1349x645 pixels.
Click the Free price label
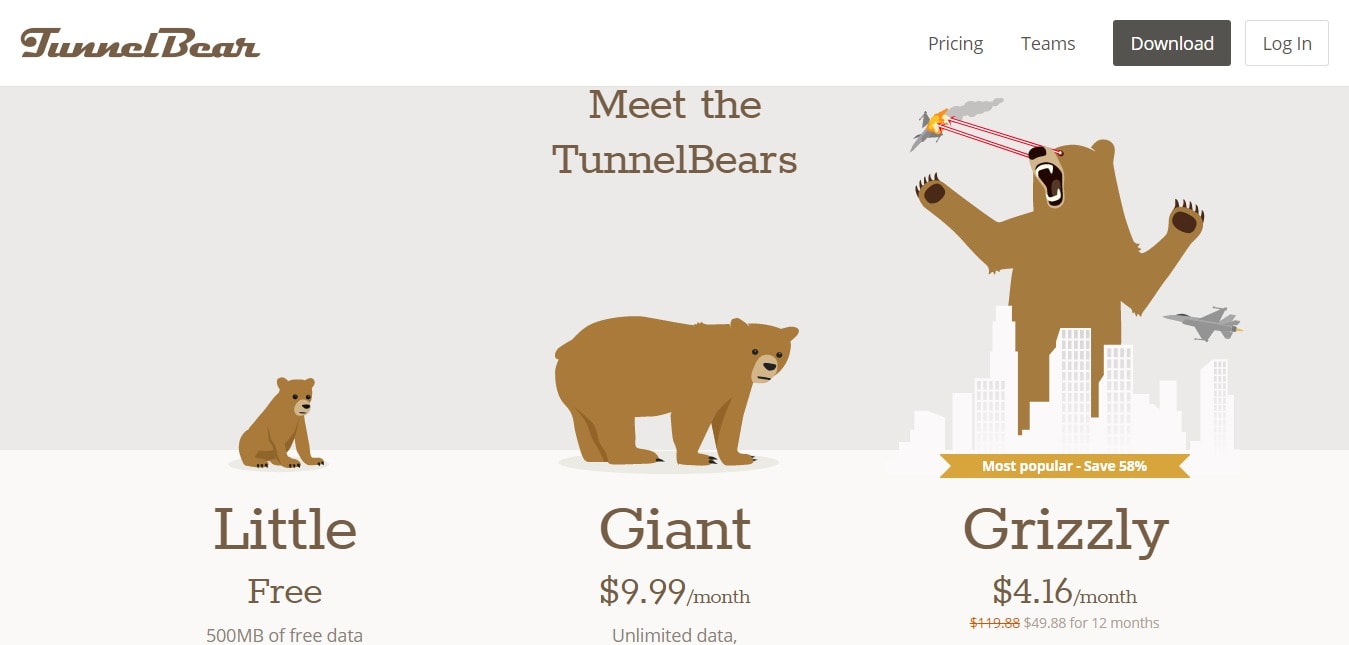285,592
